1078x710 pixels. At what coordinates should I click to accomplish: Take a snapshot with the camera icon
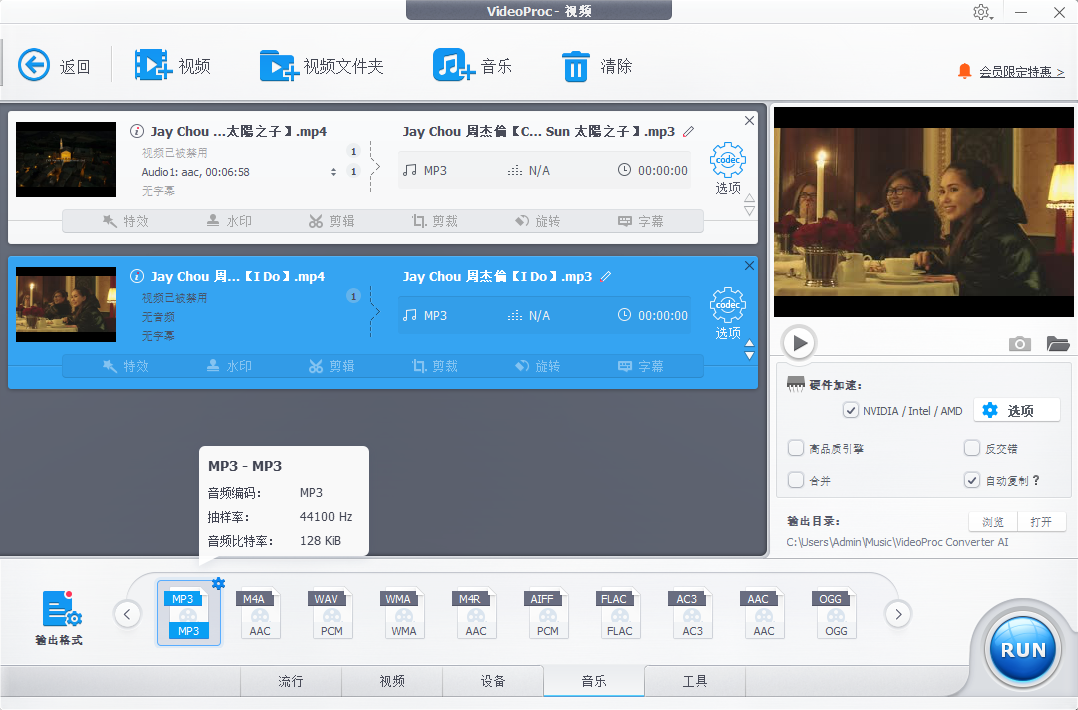(1020, 343)
